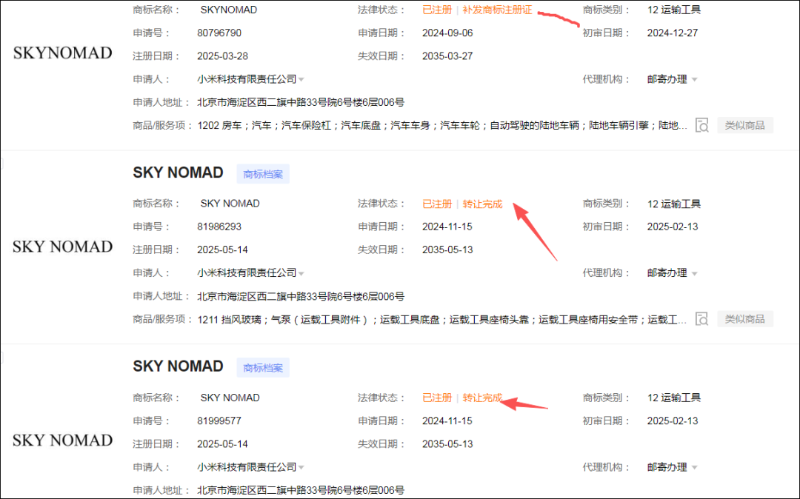The width and height of the screenshot is (800, 499).
Task: Open 商标档案 tag for trademark 81986293
Action: coord(263,174)
